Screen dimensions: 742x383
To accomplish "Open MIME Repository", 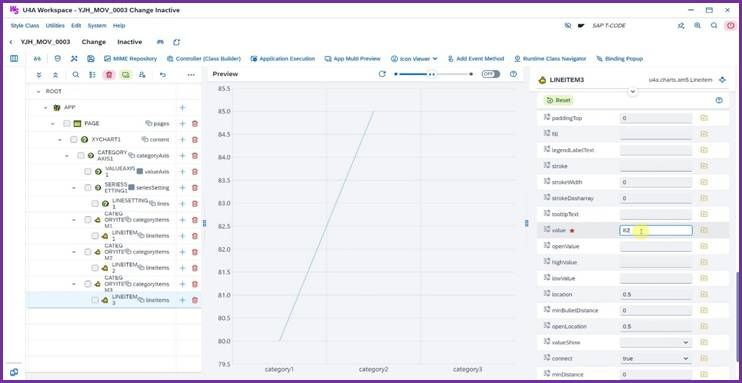I will click(x=131, y=59).
